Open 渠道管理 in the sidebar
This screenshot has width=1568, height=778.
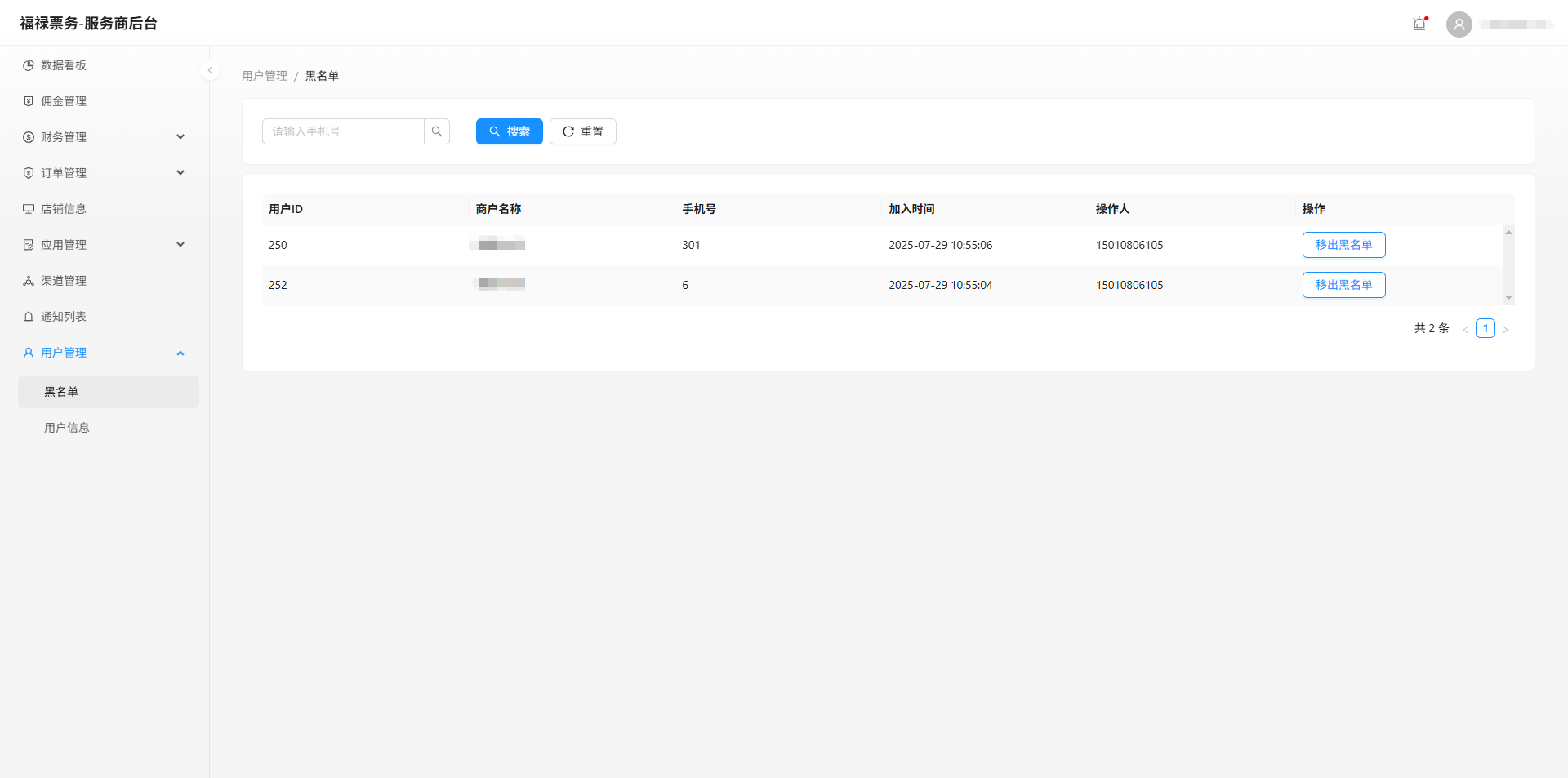click(x=64, y=281)
